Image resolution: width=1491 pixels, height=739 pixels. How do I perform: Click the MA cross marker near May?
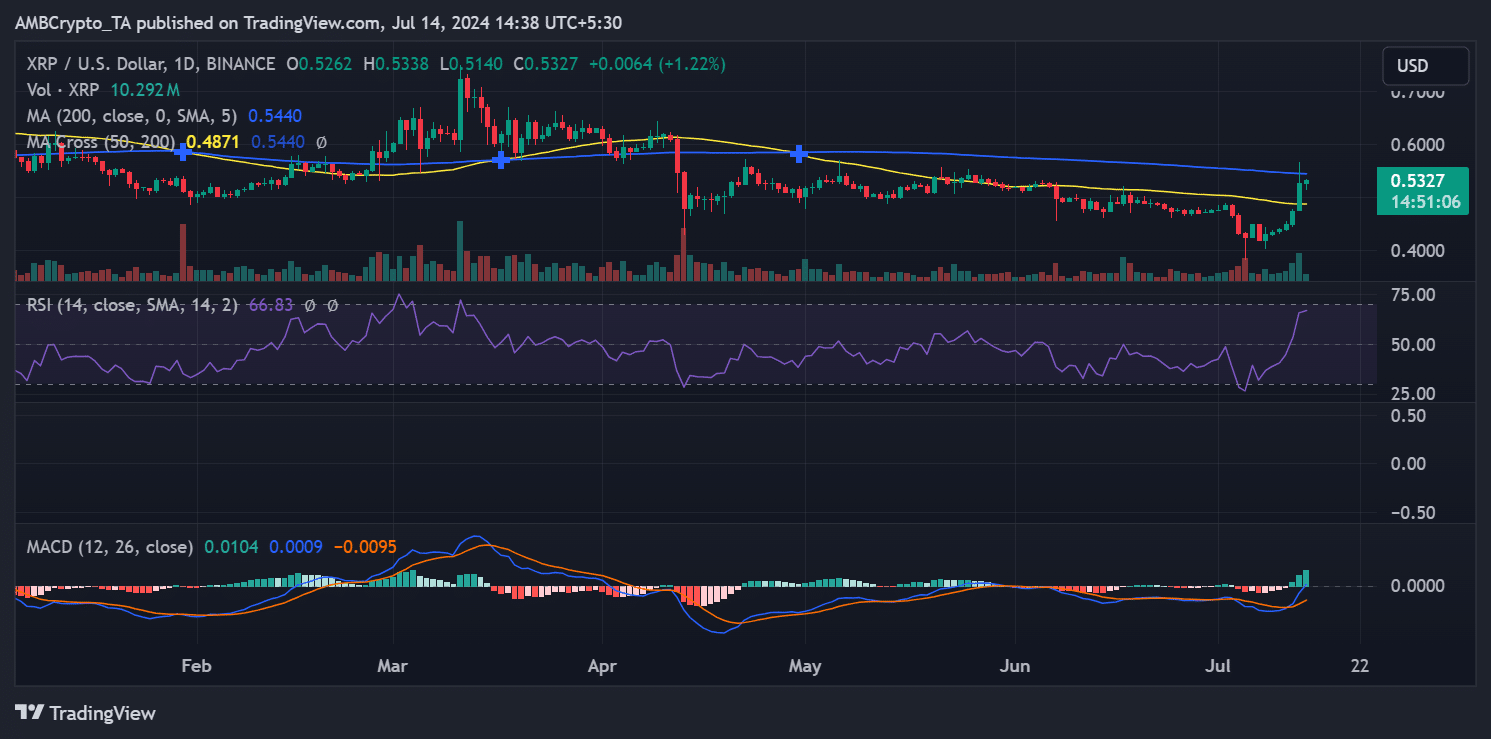[798, 153]
